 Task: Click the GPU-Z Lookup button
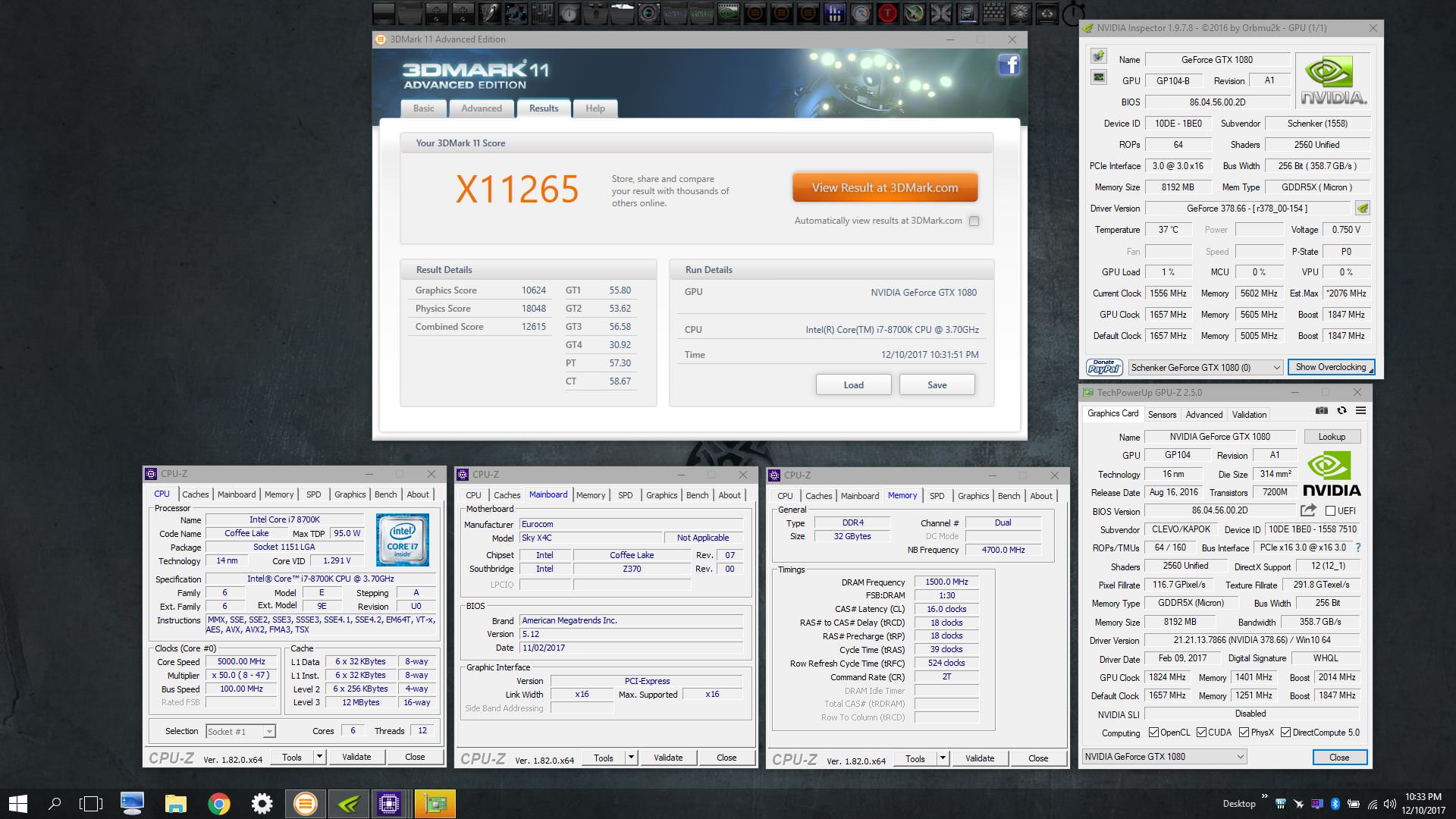(1332, 437)
